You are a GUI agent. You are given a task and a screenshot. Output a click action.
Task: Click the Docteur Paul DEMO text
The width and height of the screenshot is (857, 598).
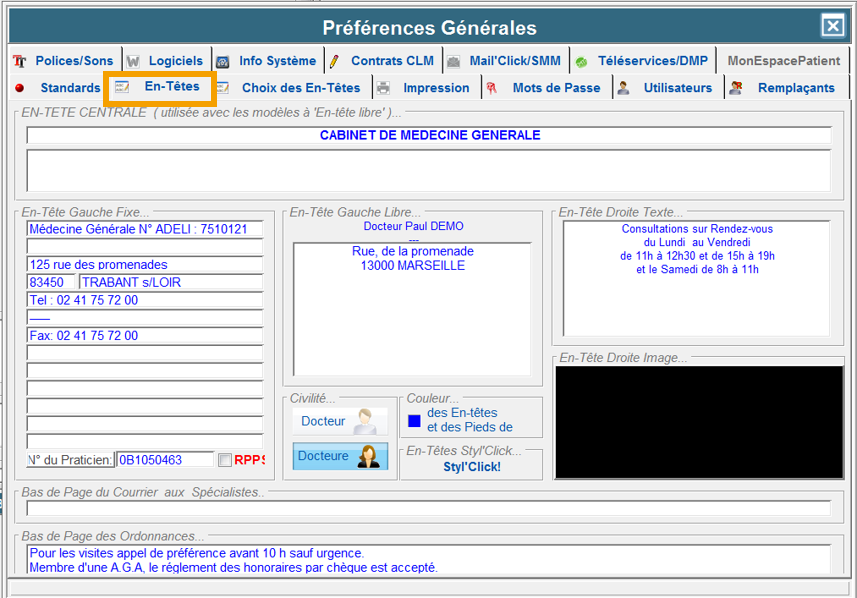point(413,226)
